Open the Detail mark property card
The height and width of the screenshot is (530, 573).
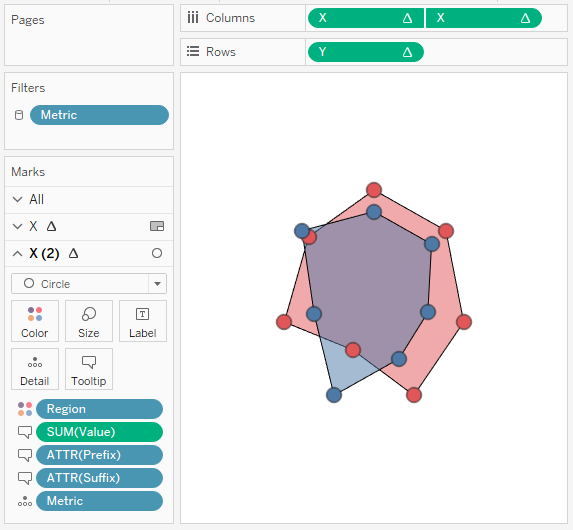(x=35, y=369)
